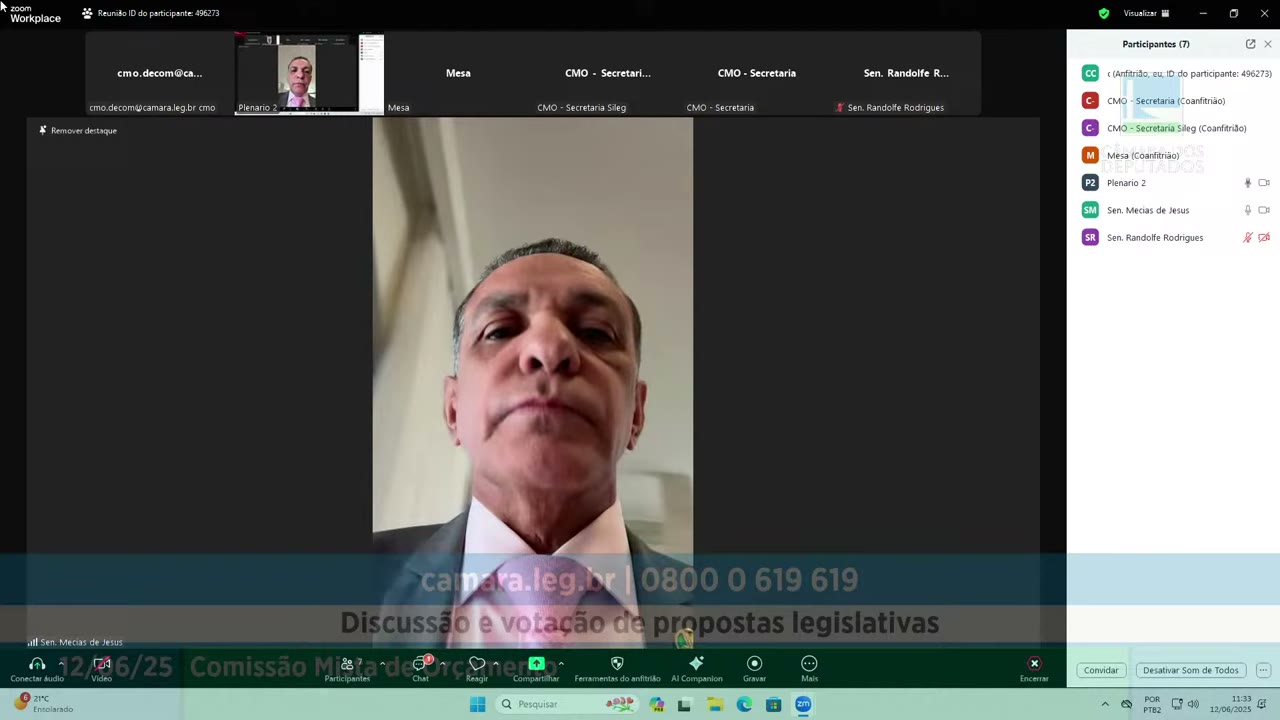The image size is (1280, 720).
Task: Show hidden system tray icons
Action: coord(1105,704)
